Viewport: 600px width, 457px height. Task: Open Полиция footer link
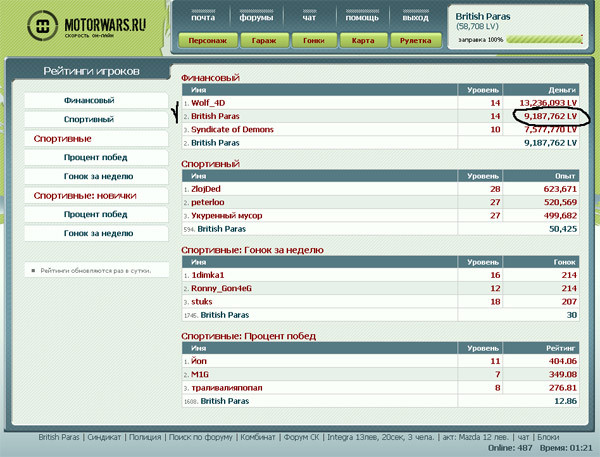(x=145, y=437)
